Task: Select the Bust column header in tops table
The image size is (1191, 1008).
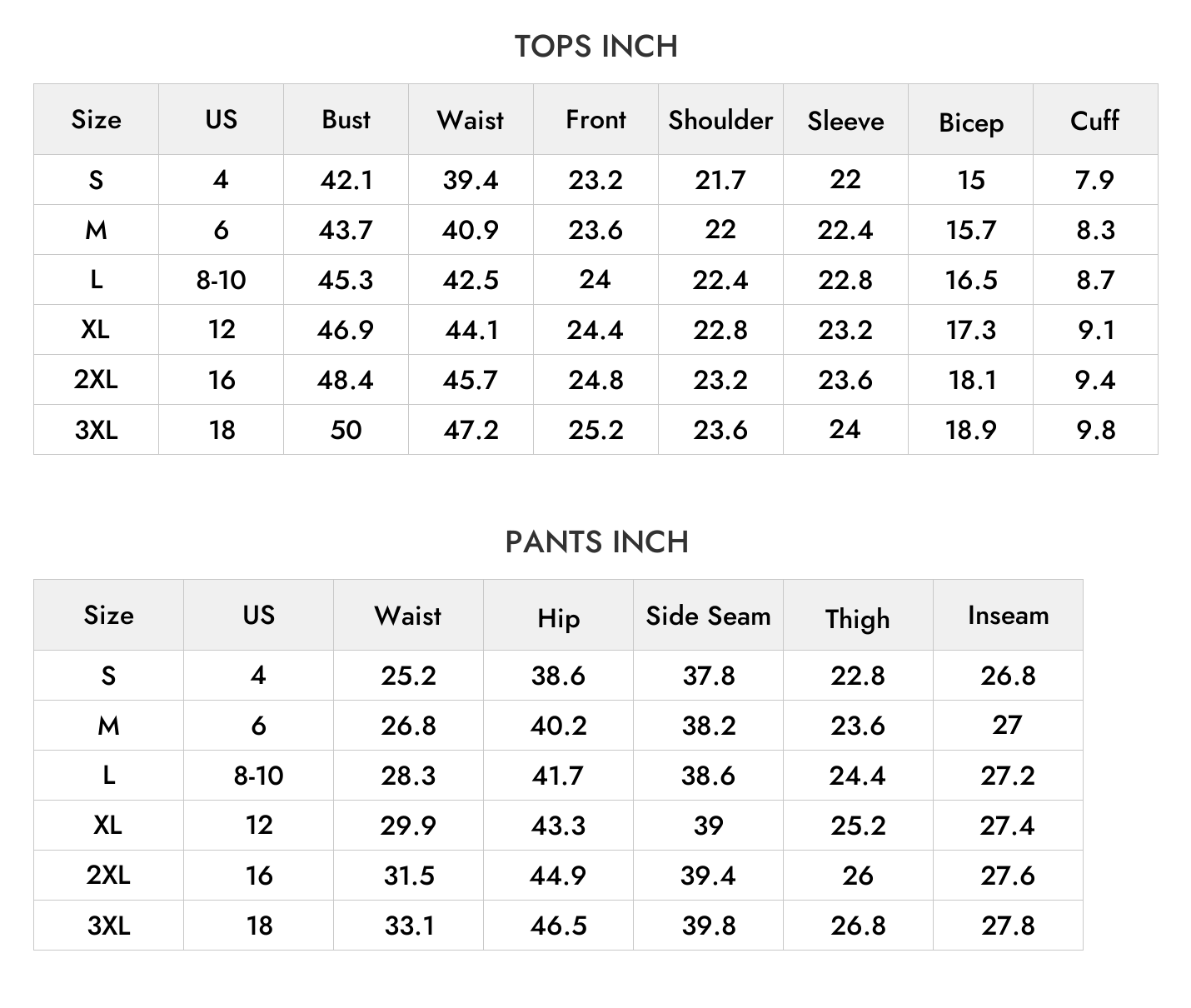Action: [346, 119]
